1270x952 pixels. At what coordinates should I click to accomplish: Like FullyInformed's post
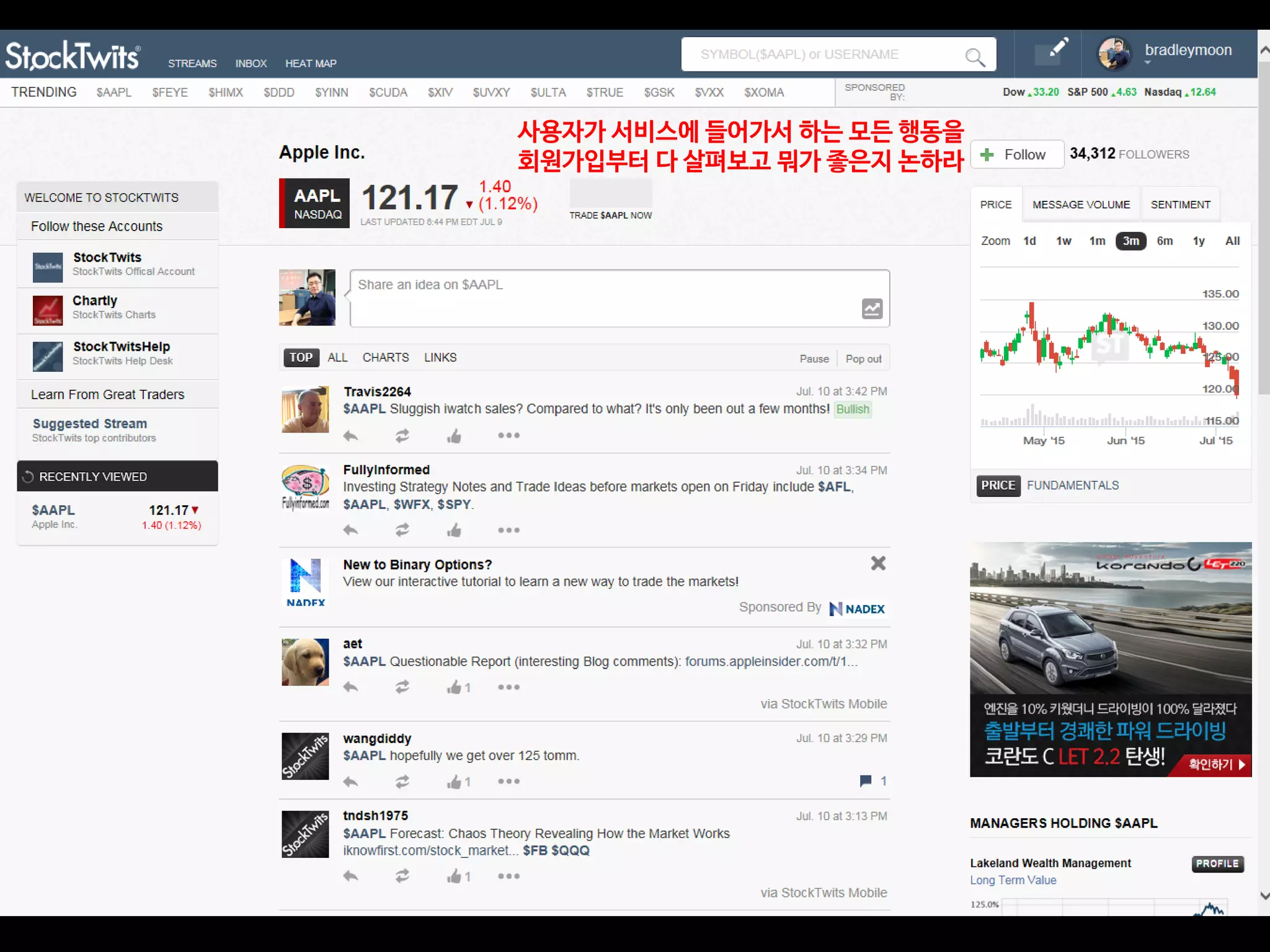tap(454, 531)
